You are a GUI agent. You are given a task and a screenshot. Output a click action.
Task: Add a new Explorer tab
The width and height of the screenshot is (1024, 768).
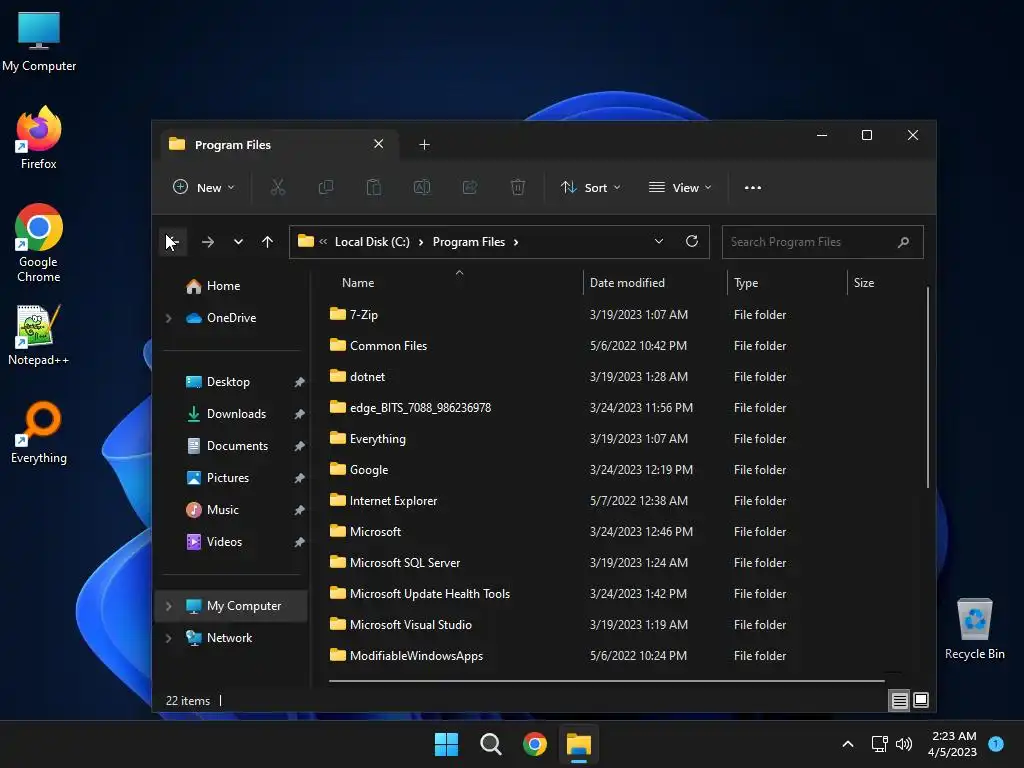coord(424,145)
